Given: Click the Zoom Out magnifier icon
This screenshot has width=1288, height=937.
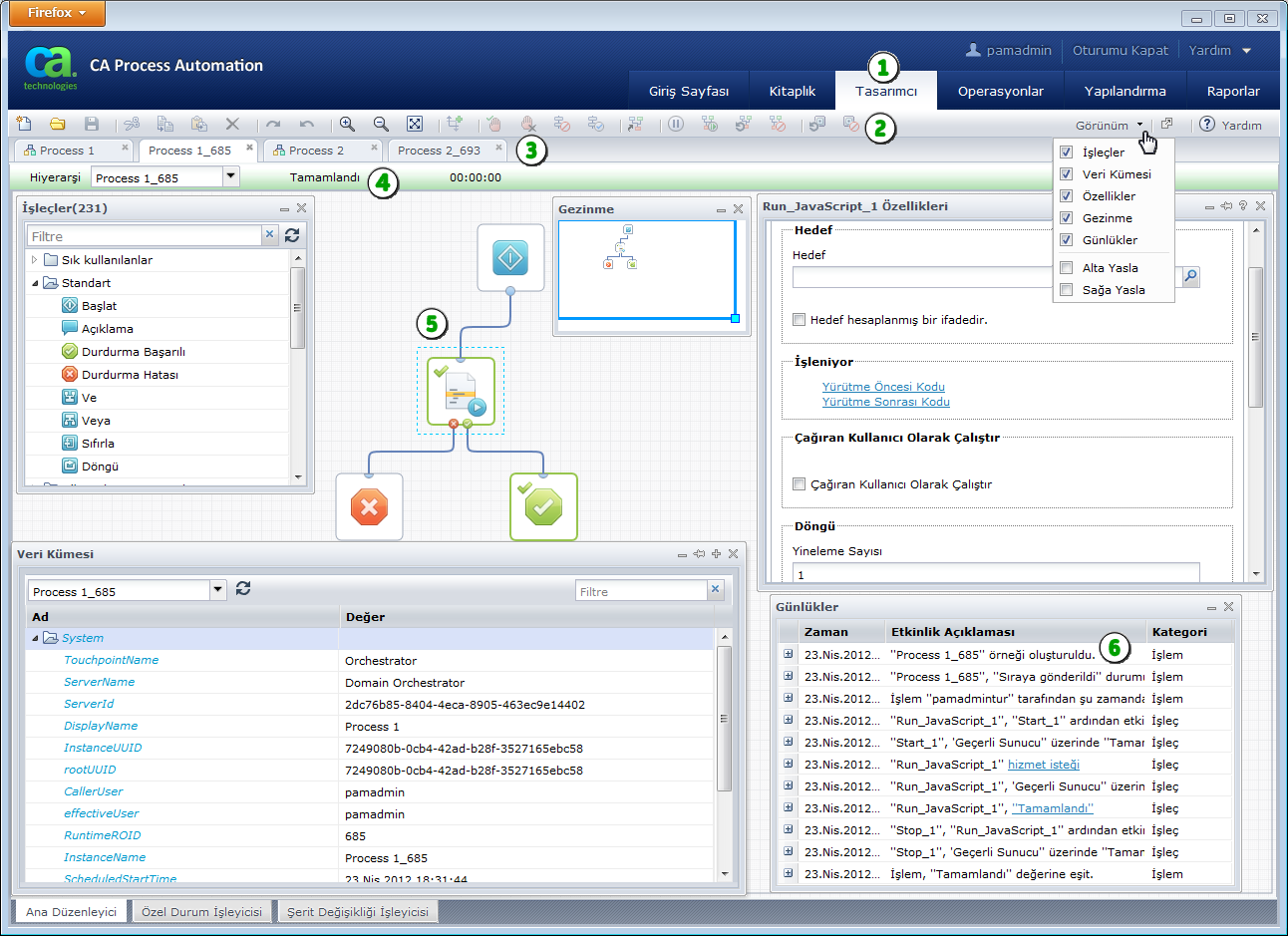Looking at the screenshot, I should 381,125.
